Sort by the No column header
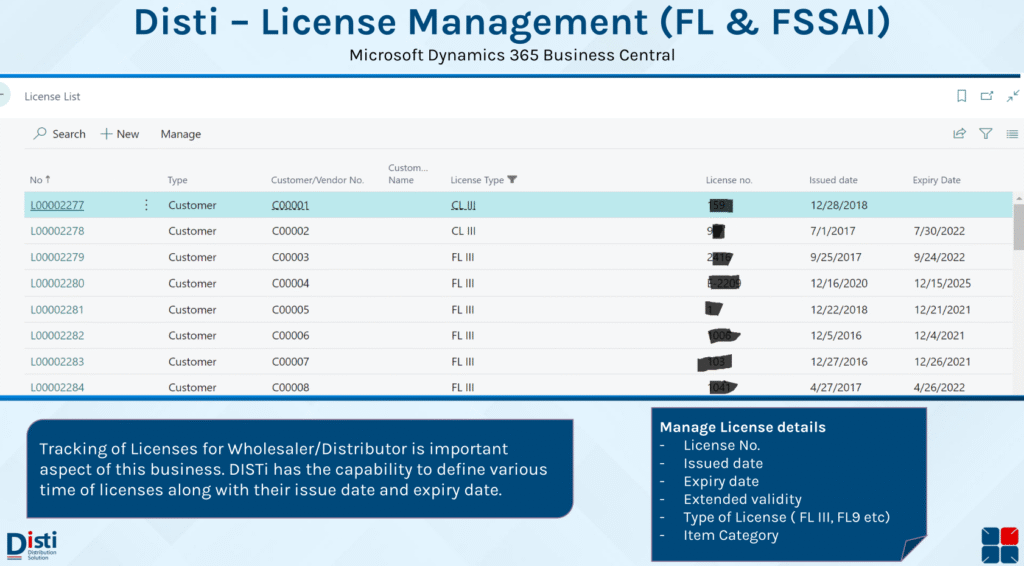 (39, 180)
